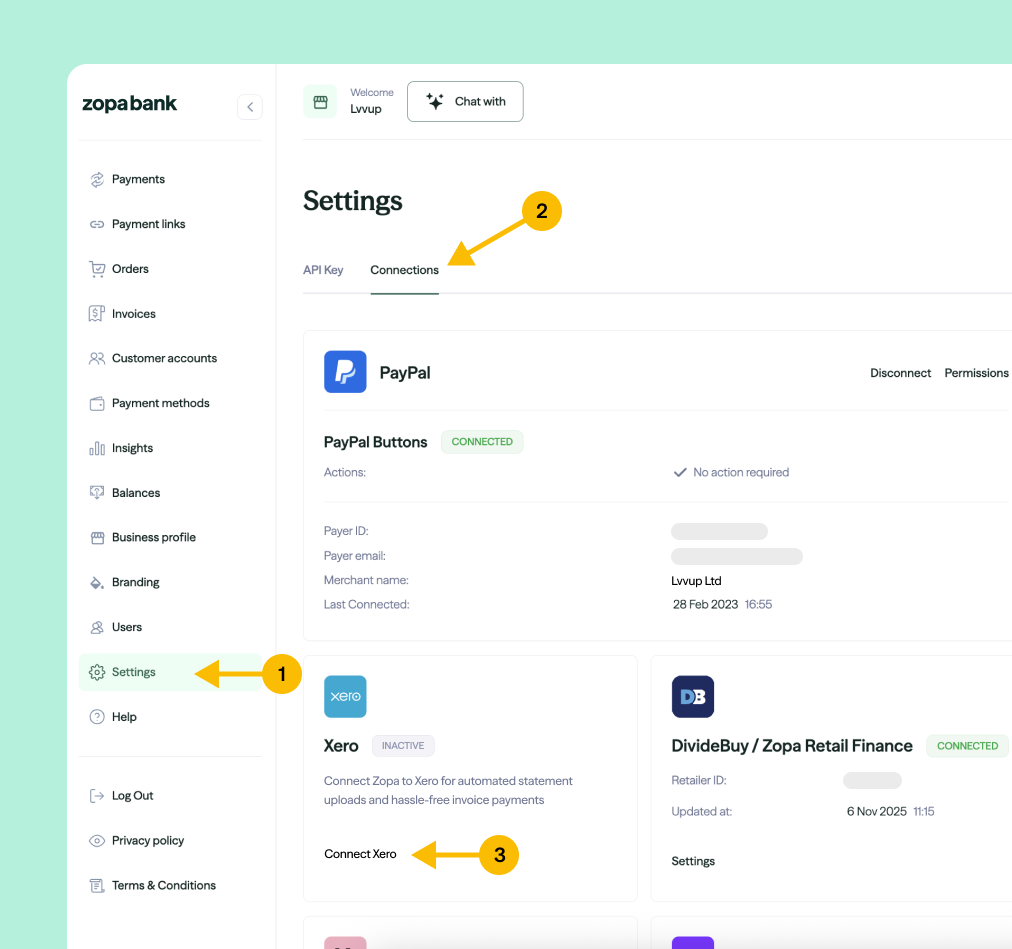Open Settings for DivideBuy / Zopa Retail Finance

tap(693, 861)
